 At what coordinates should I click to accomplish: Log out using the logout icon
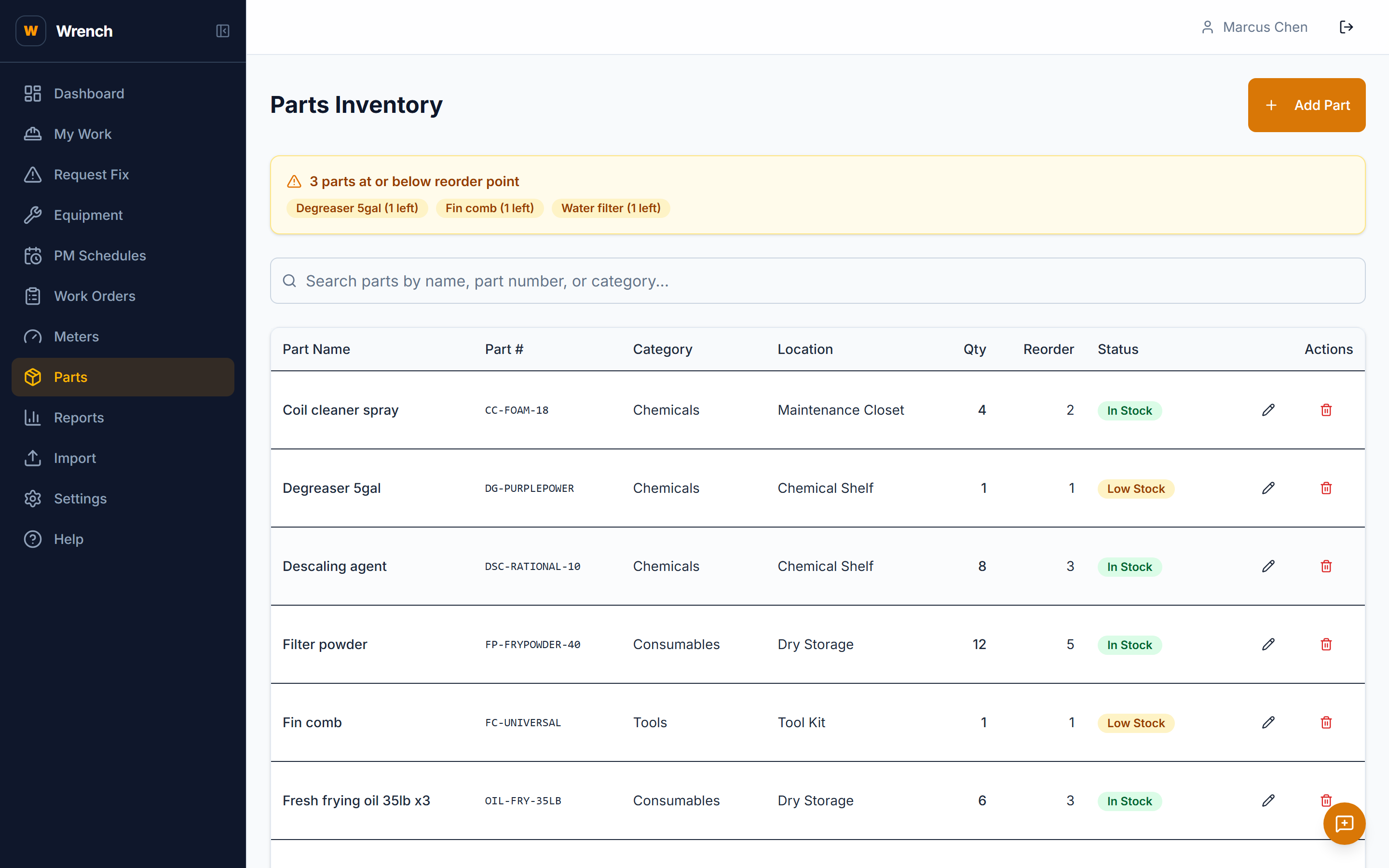[x=1347, y=27]
